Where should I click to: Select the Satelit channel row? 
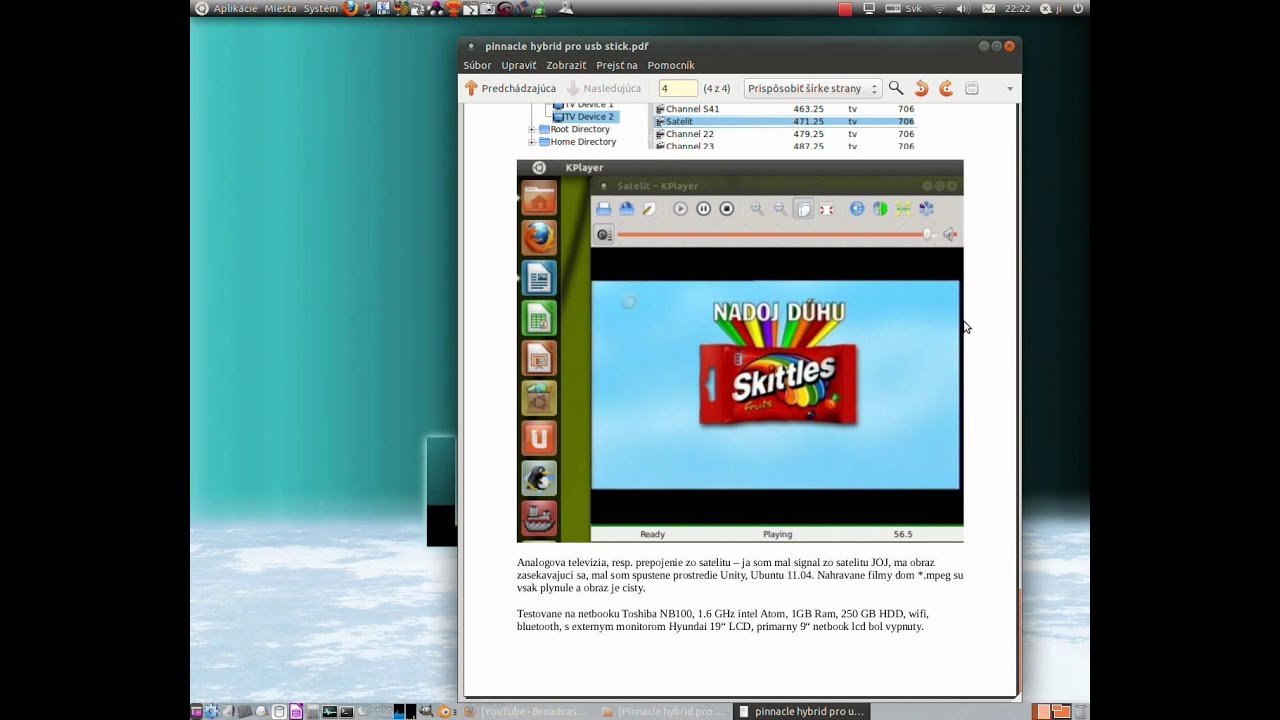click(784, 121)
